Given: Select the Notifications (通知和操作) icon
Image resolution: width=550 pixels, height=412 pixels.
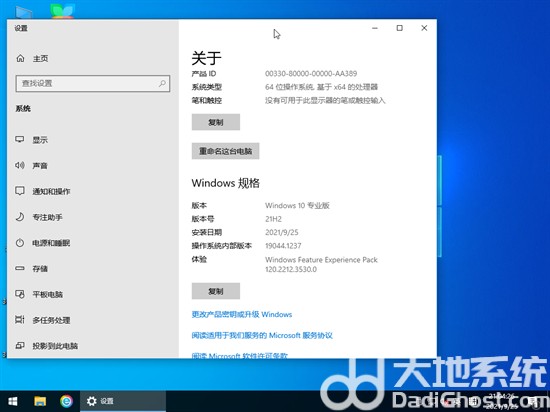Looking at the screenshot, I should coord(20,191).
